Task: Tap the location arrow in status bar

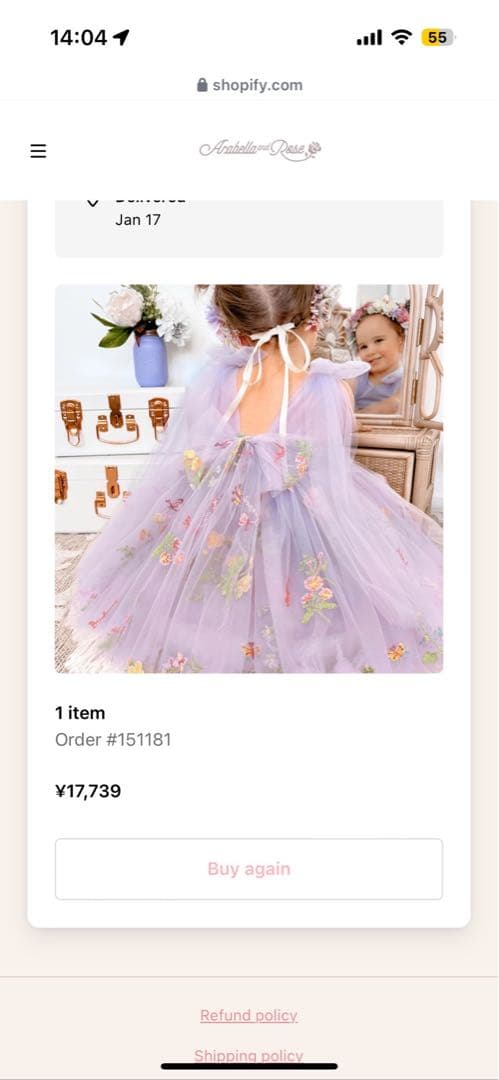Action: [x=121, y=37]
